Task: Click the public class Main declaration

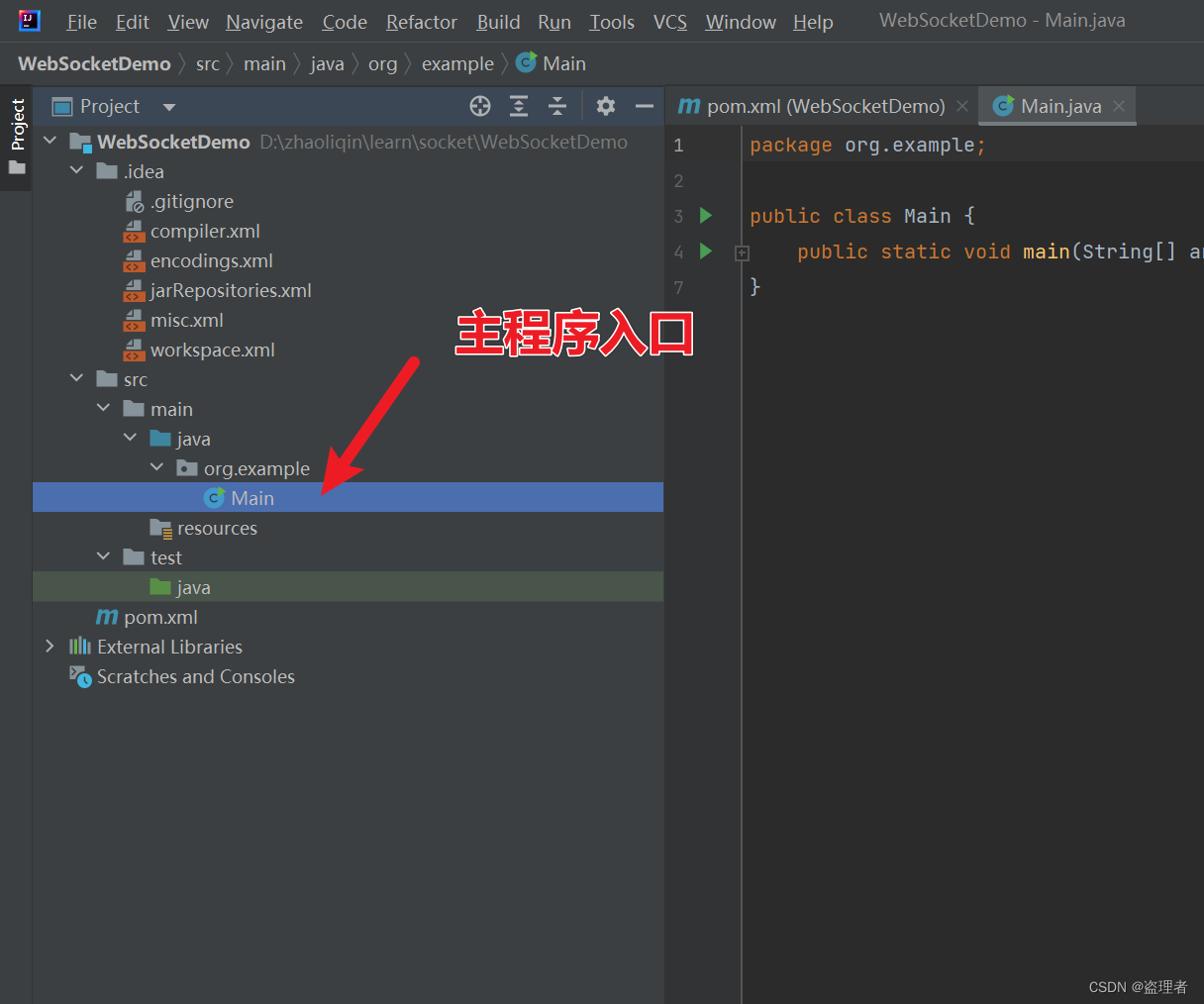Action: 861,216
